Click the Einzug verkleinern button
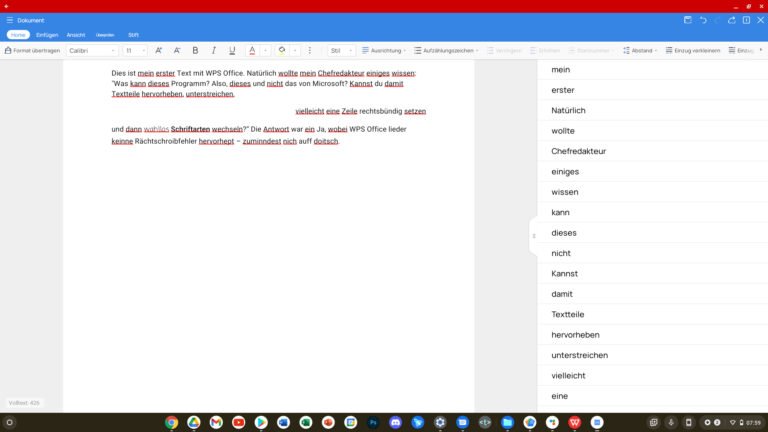Image resolution: width=768 pixels, height=432 pixels. tap(693, 50)
